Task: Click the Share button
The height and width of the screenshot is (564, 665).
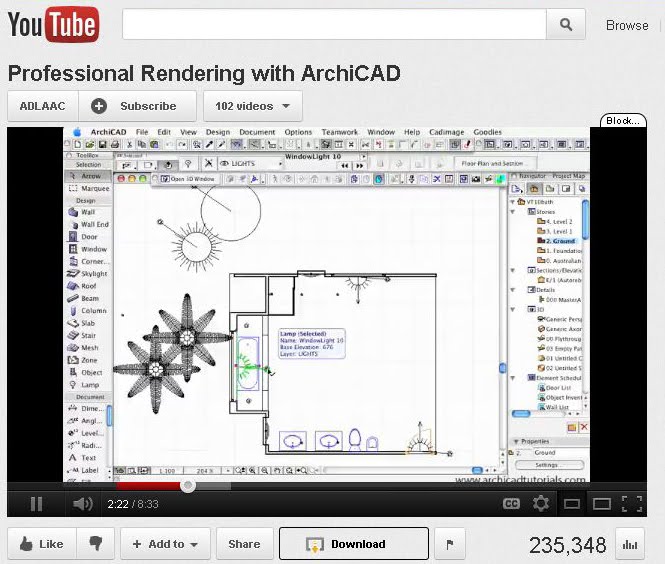Action: [244, 544]
